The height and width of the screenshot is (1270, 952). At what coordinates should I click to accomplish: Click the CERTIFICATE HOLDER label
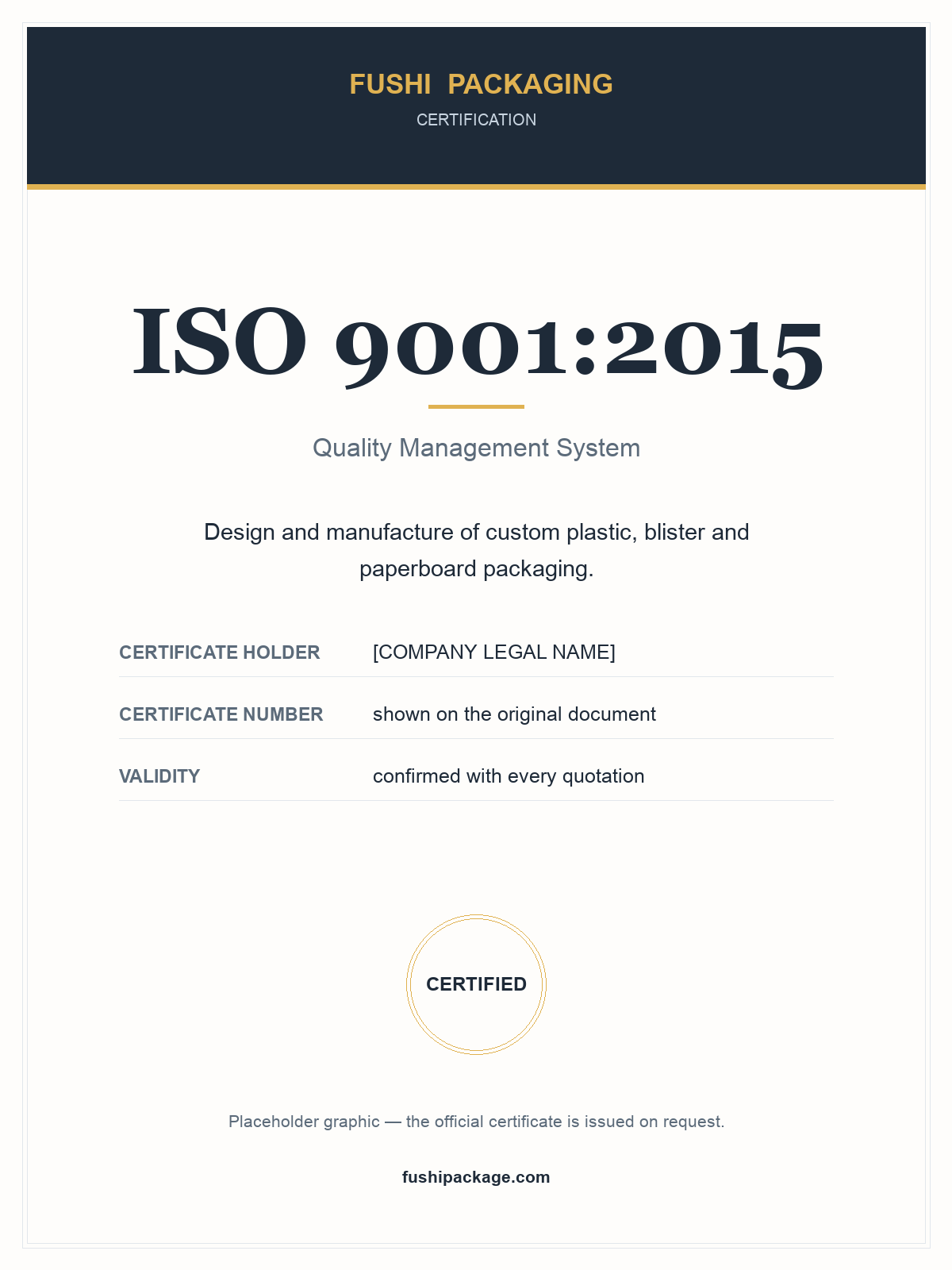pos(220,652)
